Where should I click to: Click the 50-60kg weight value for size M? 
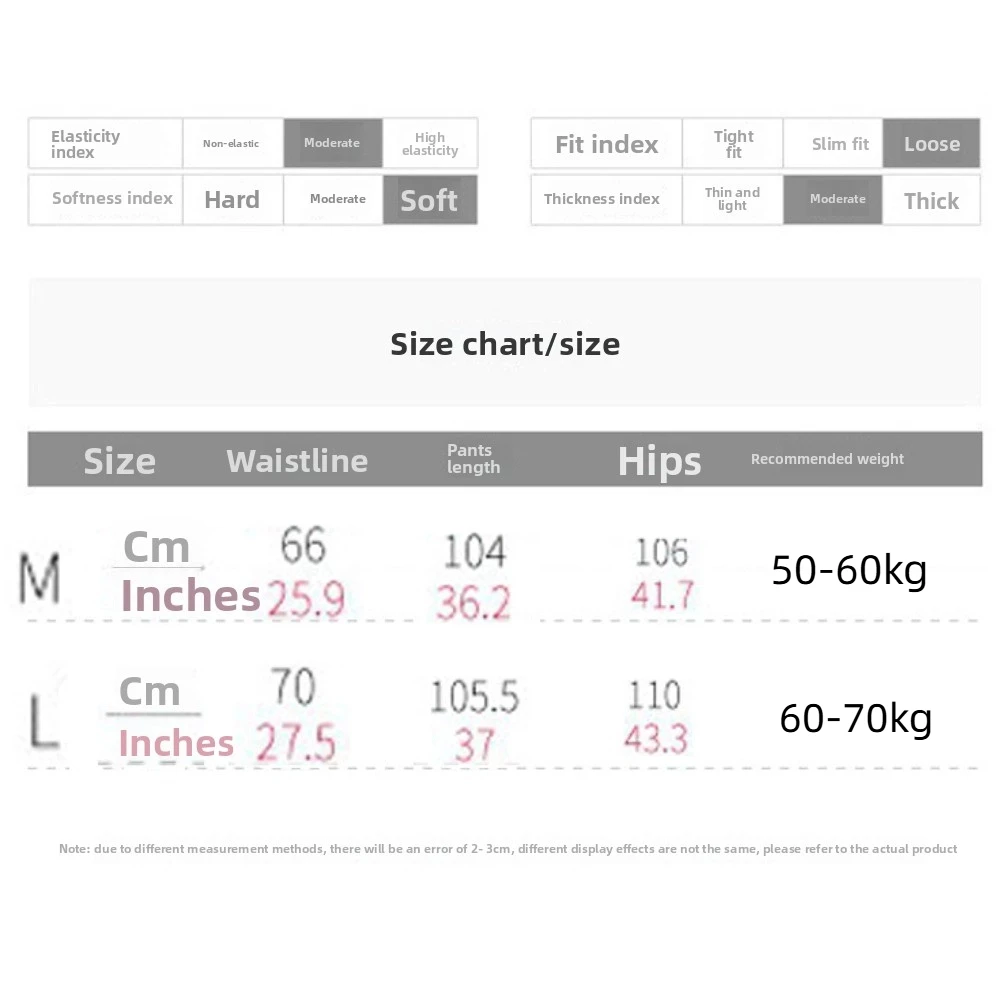point(849,570)
